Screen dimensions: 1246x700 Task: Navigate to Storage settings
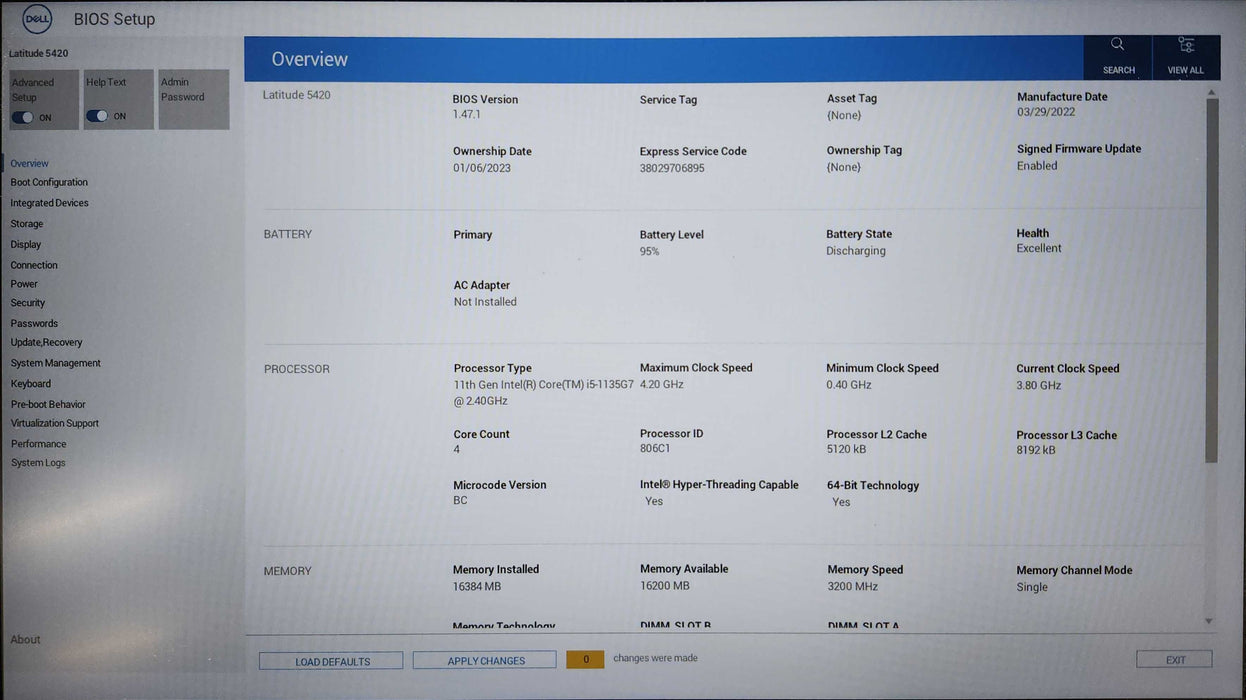[x=26, y=223]
